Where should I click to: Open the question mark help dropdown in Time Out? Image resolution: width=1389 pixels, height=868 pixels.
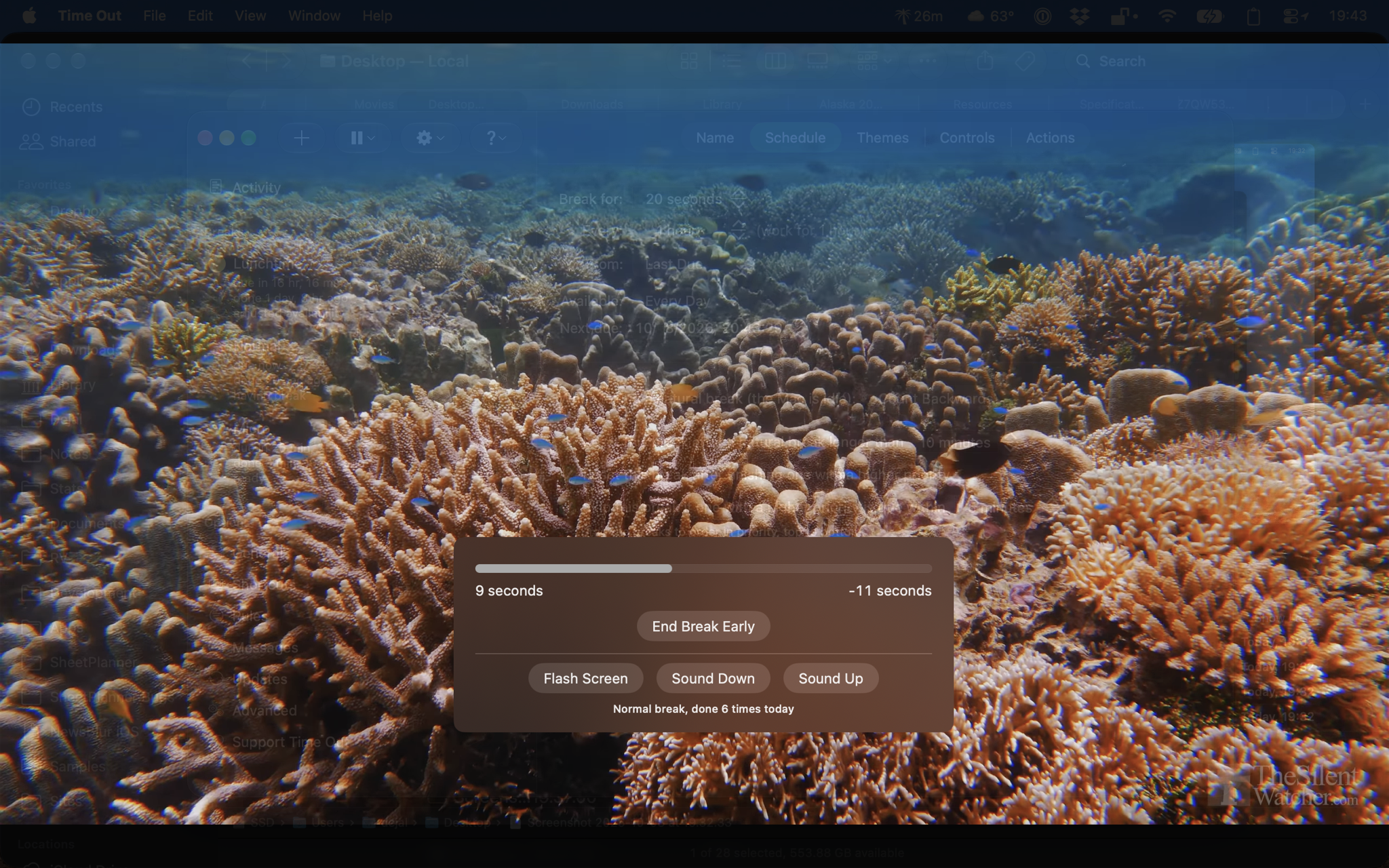pyautogui.click(x=496, y=138)
